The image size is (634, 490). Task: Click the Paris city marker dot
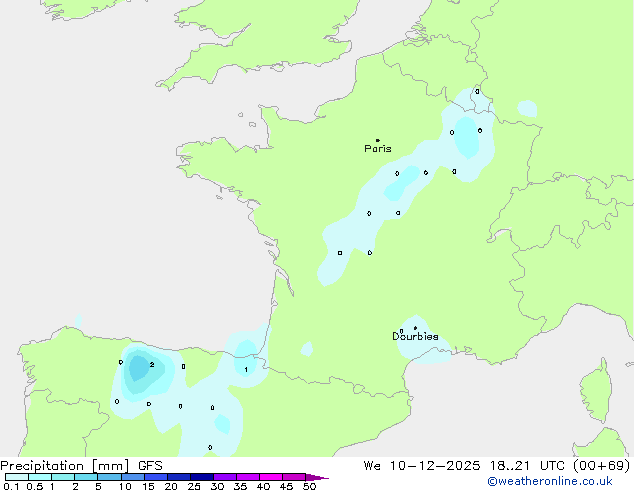click(x=377, y=140)
